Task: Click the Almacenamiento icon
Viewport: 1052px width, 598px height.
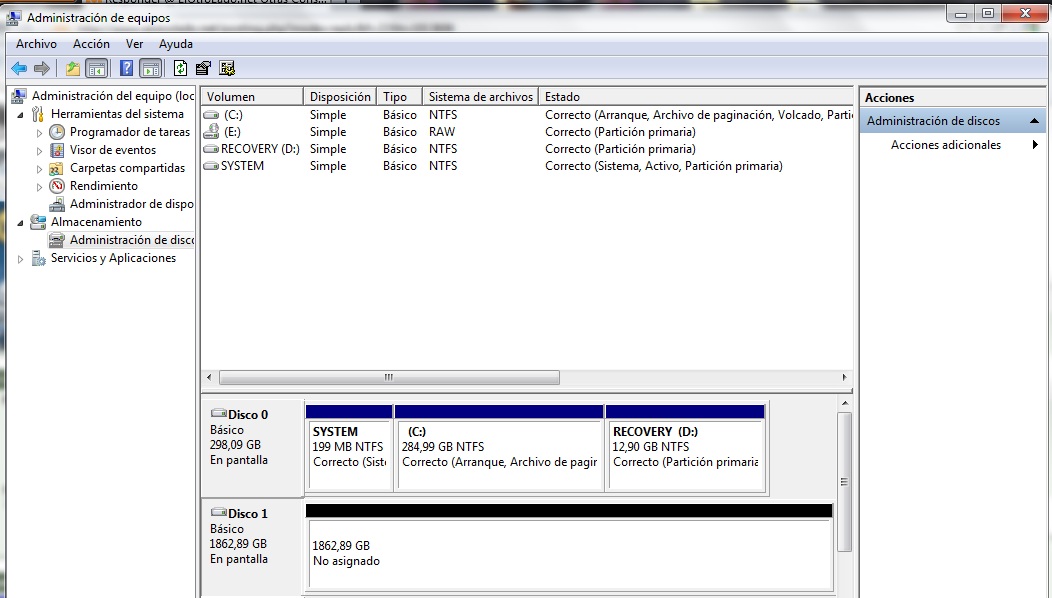Action: (x=38, y=221)
